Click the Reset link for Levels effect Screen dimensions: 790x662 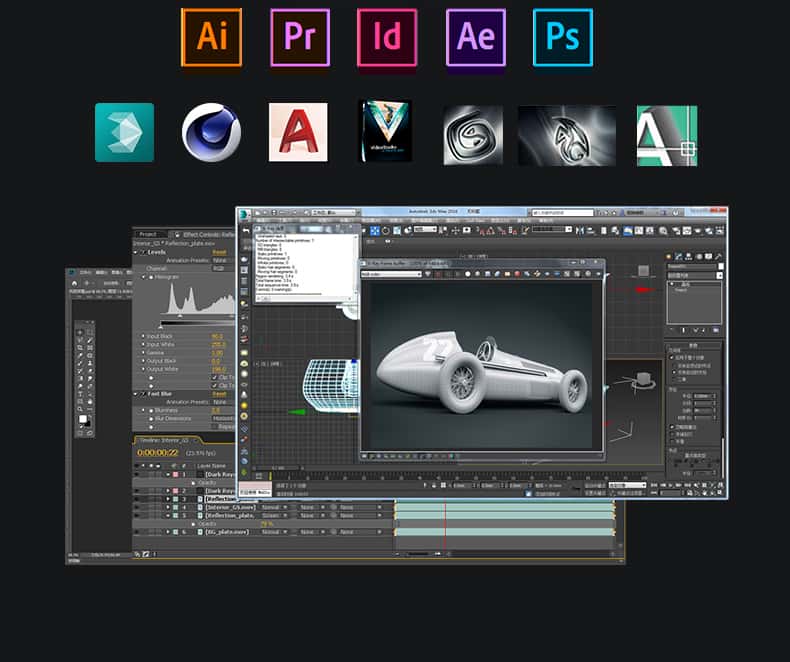click(x=219, y=252)
